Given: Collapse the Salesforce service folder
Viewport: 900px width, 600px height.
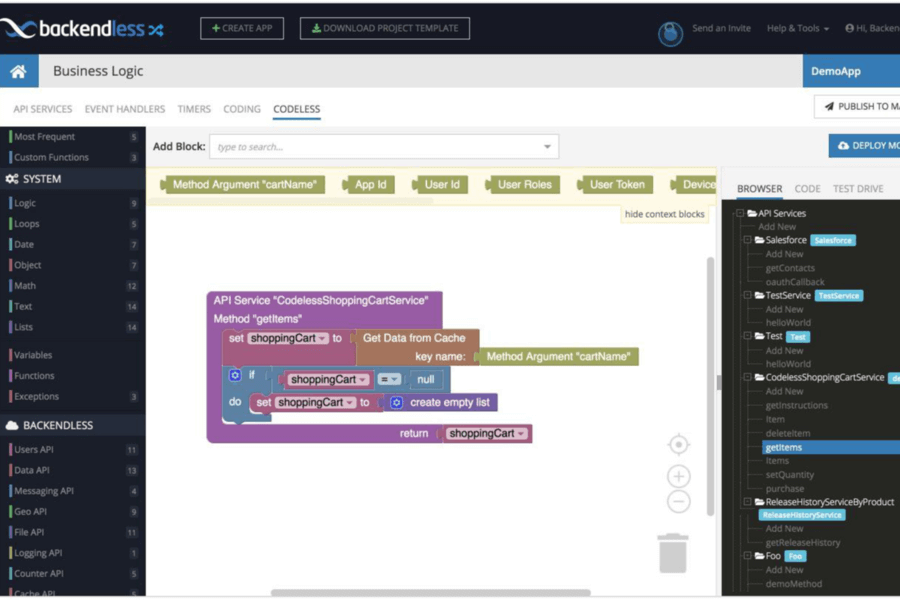Looking at the screenshot, I should pyautogui.click(x=747, y=240).
